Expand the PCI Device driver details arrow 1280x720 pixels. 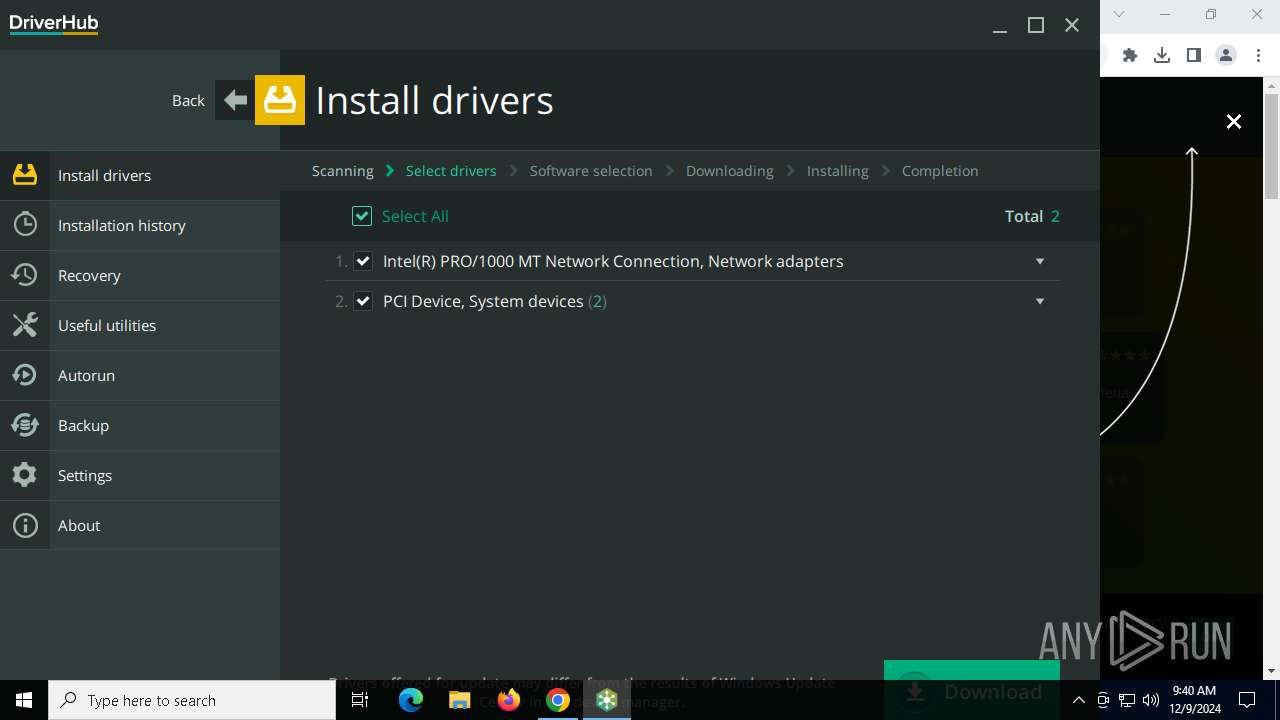(x=1040, y=301)
